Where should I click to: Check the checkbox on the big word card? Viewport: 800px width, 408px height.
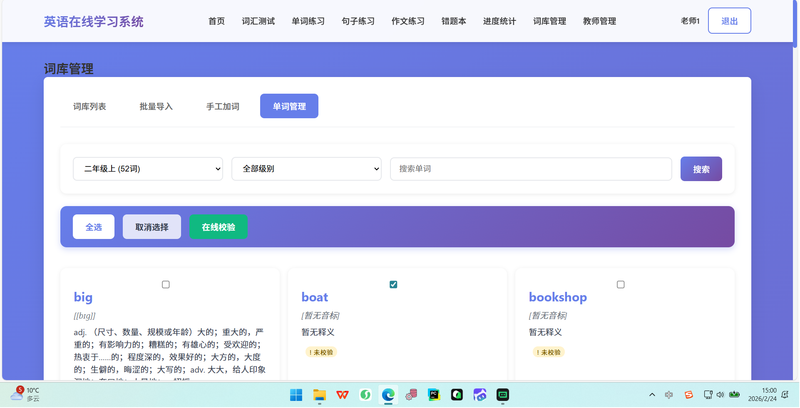(166, 285)
